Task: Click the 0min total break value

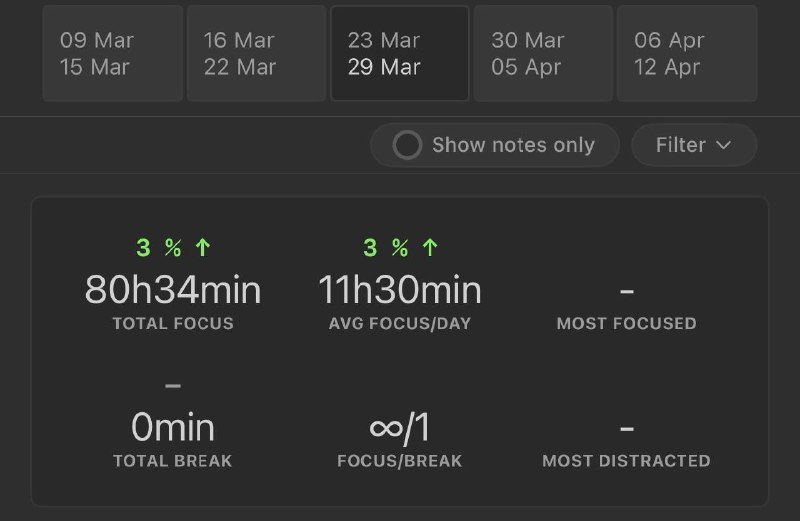Action: (x=173, y=428)
